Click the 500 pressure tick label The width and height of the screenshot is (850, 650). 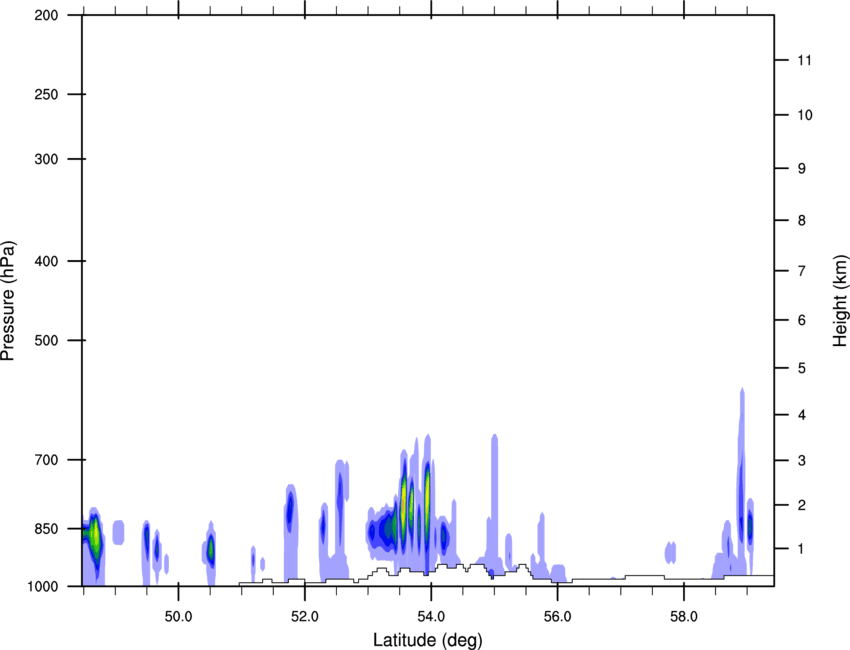pos(46,340)
